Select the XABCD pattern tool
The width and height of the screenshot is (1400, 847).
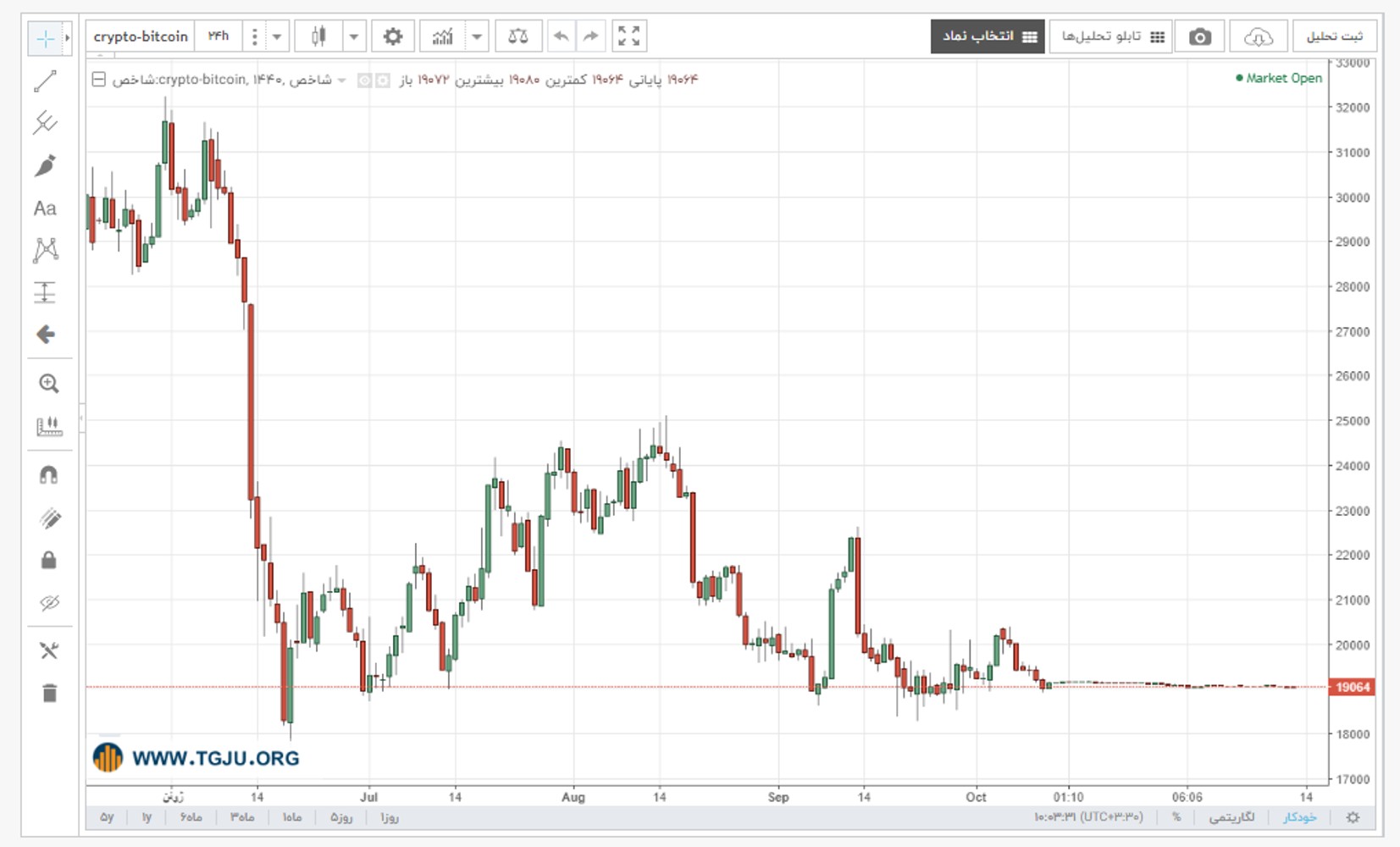[x=45, y=250]
